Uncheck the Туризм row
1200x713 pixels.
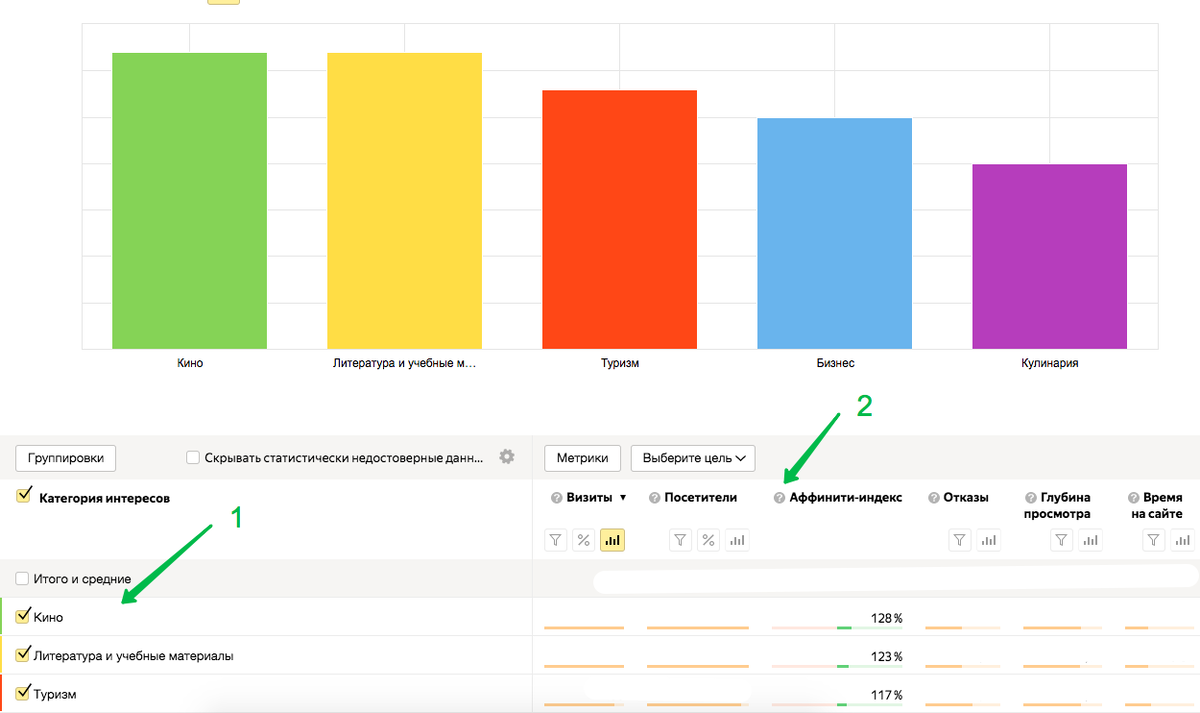coord(23,692)
